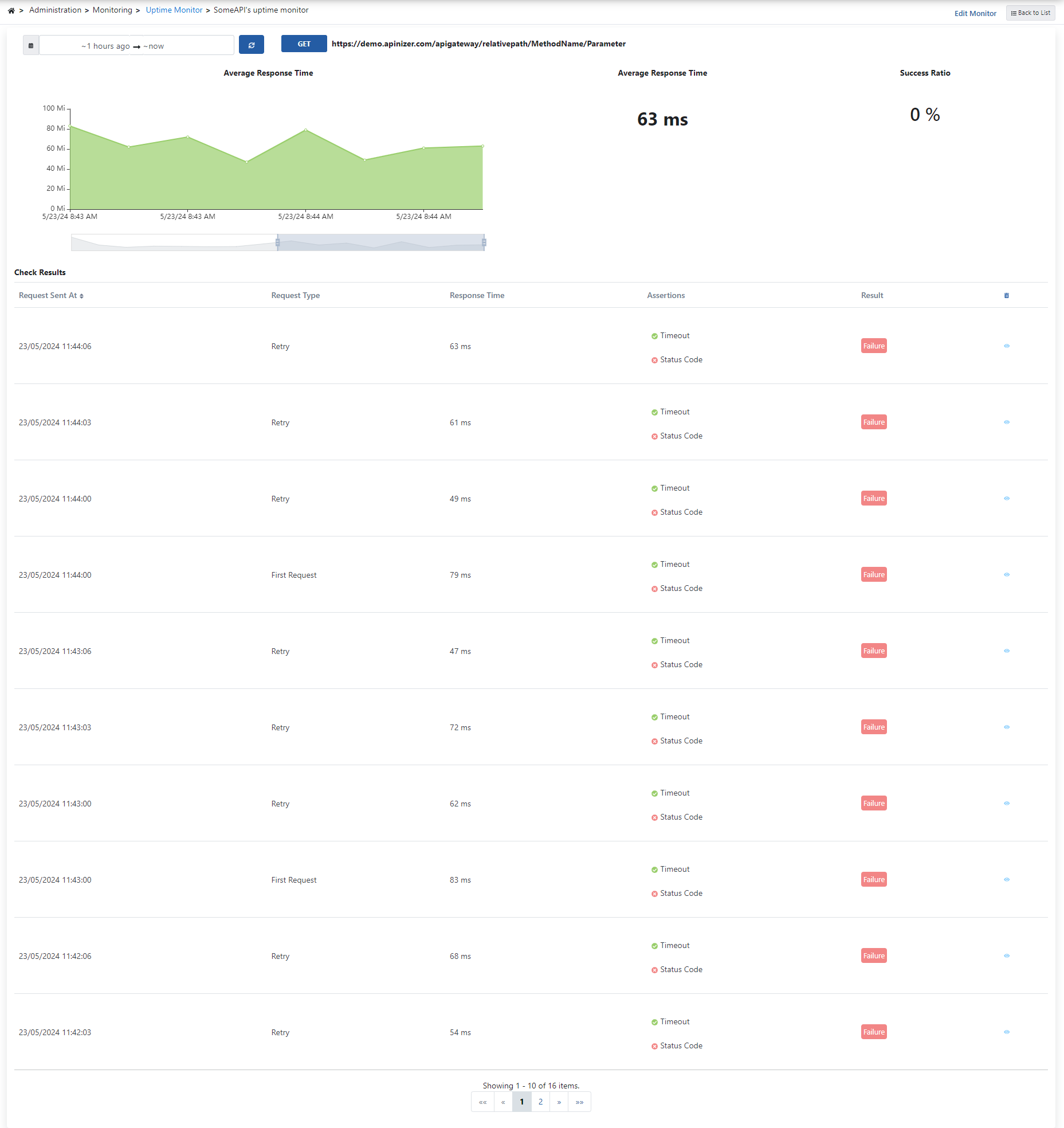
Task: View details of 63 ms... no, 61 ms result
Action: [x=1006, y=422]
